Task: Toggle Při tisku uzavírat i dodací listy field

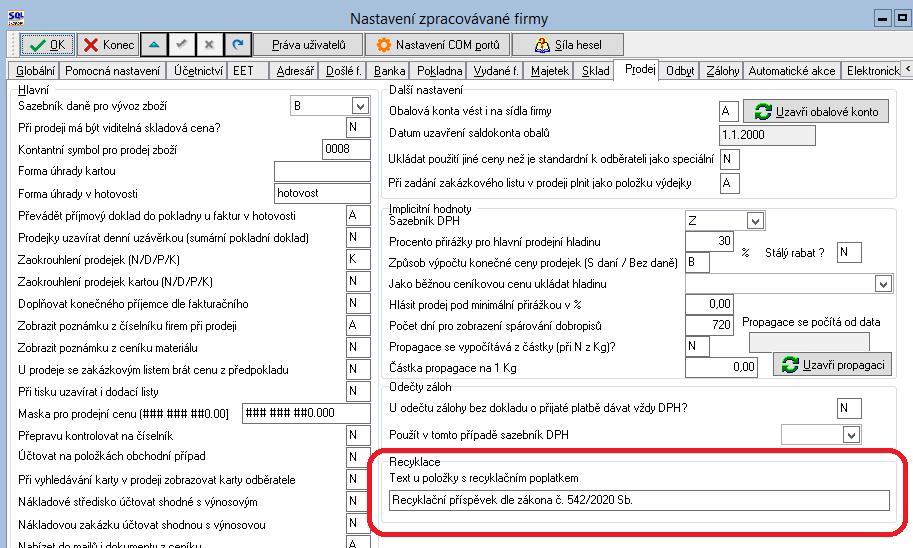Action: [x=358, y=391]
